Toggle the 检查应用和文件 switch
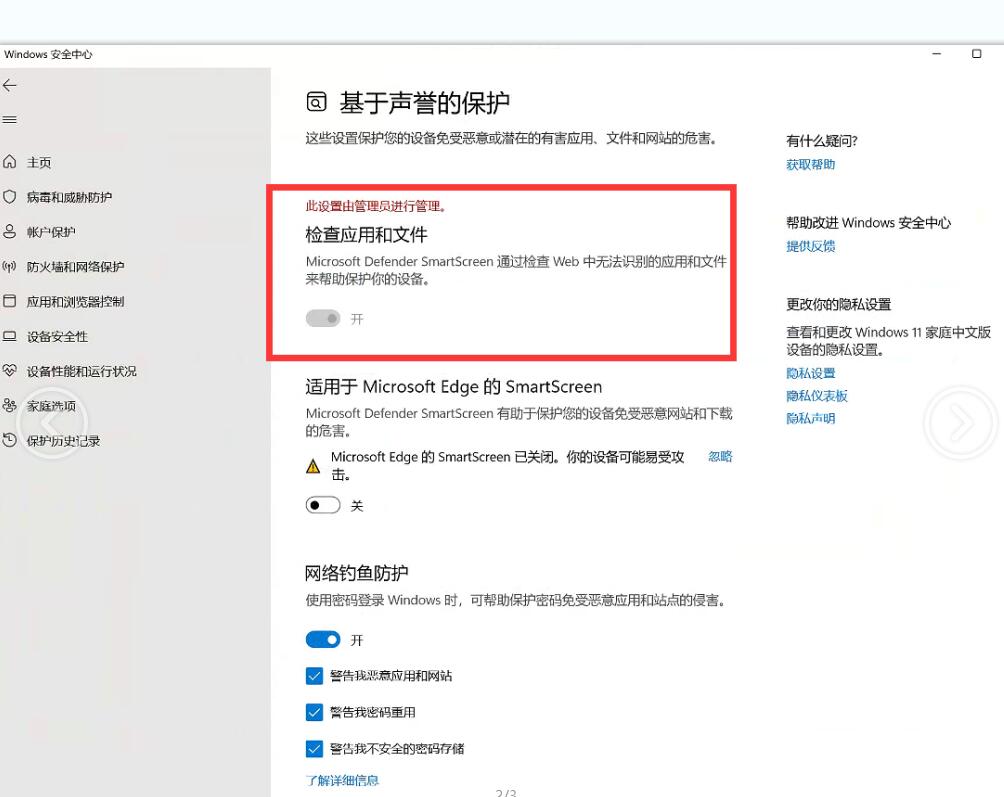 click(323, 318)
